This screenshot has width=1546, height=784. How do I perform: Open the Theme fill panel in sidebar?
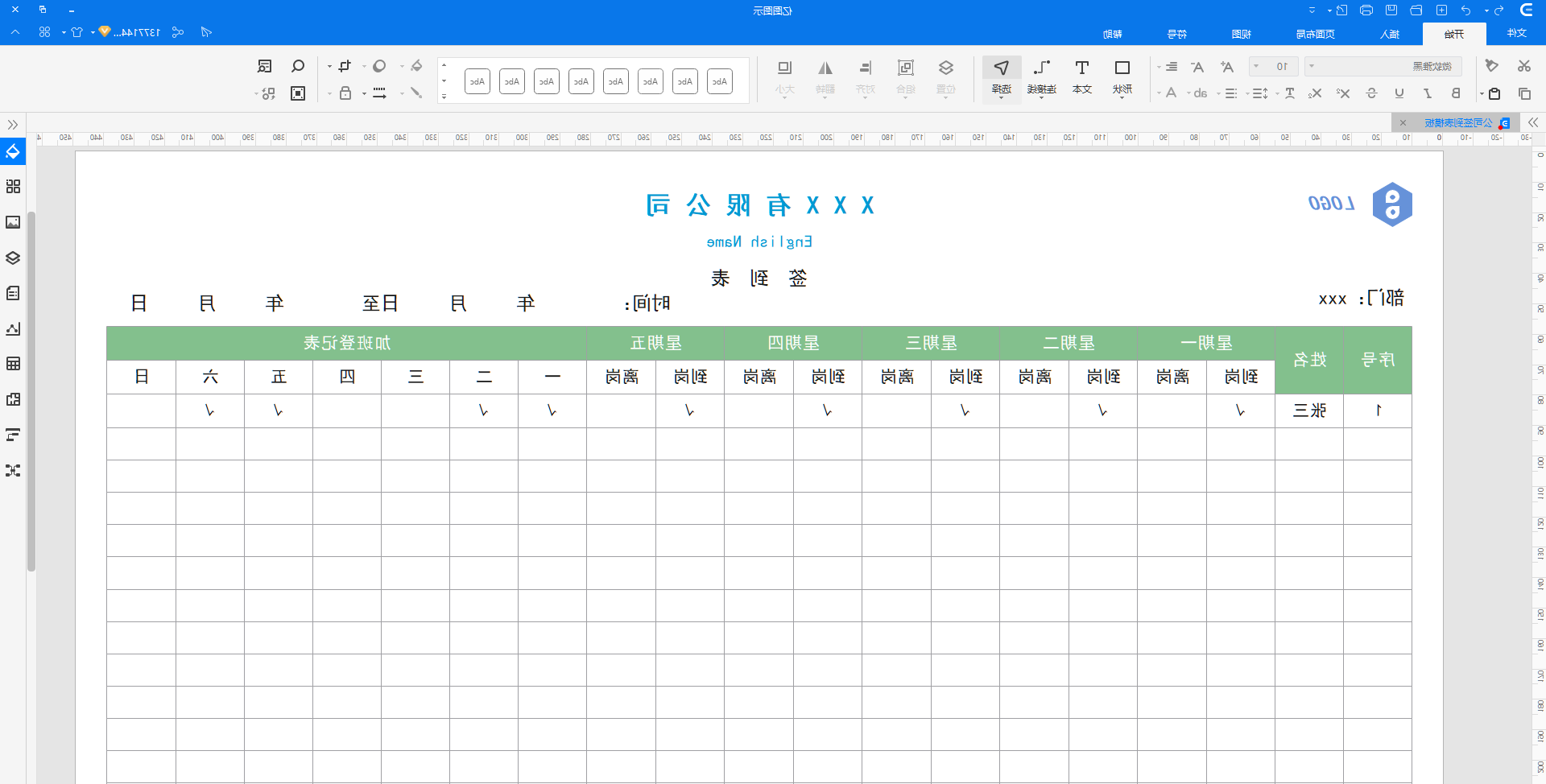coord(13,151)
